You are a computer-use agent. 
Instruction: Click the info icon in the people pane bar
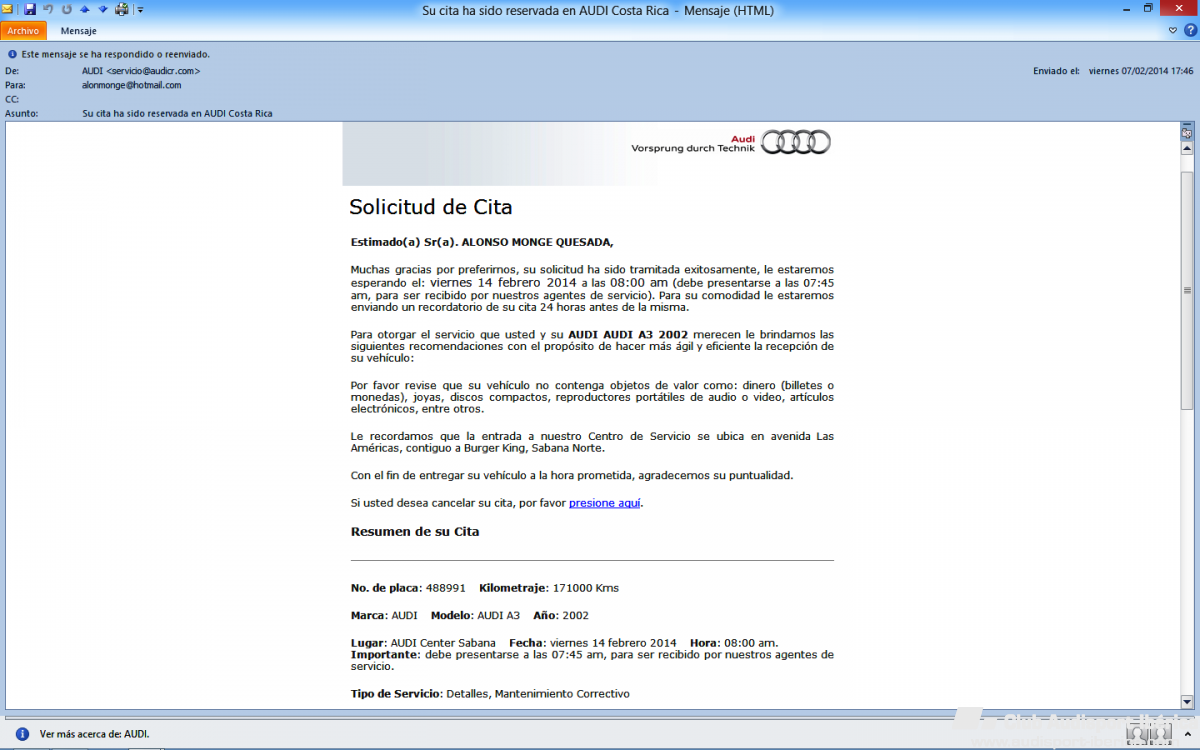click(x=22, y=733)
